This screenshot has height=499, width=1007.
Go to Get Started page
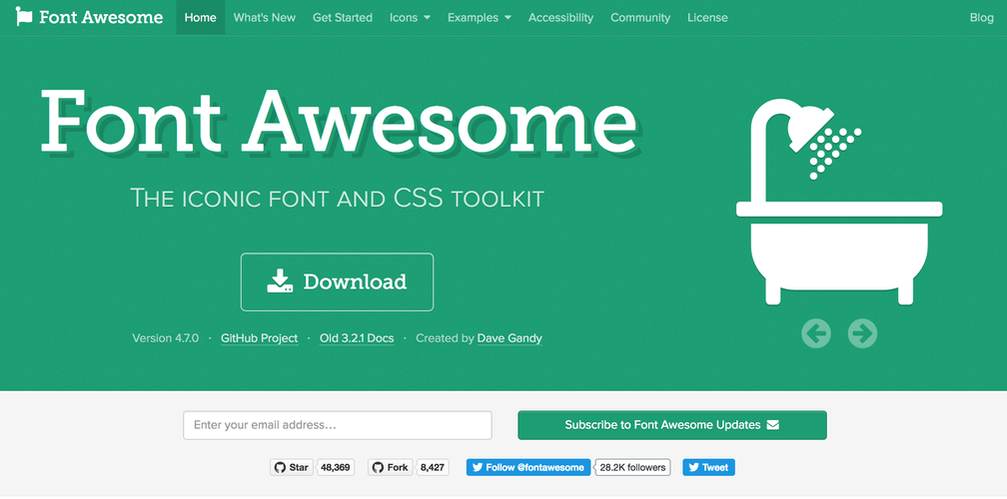342,17
